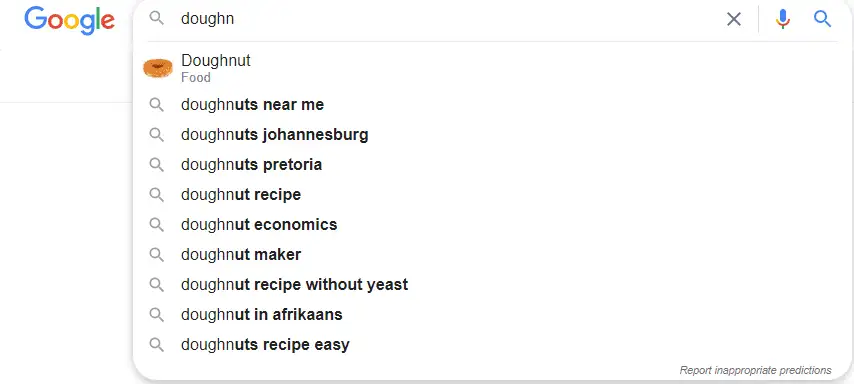Viewport: 854px width, 384px height.
Task: Click the doughnut food thumbnail image
Action: click(157, 68)
